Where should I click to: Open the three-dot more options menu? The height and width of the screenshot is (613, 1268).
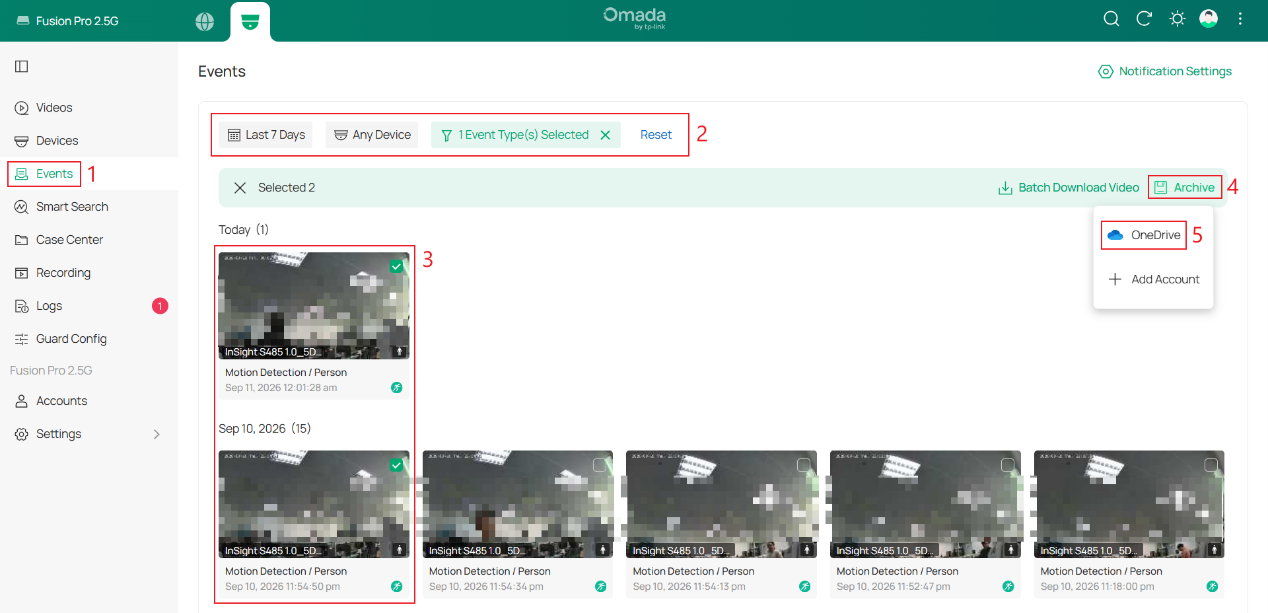click(1240, 19)
